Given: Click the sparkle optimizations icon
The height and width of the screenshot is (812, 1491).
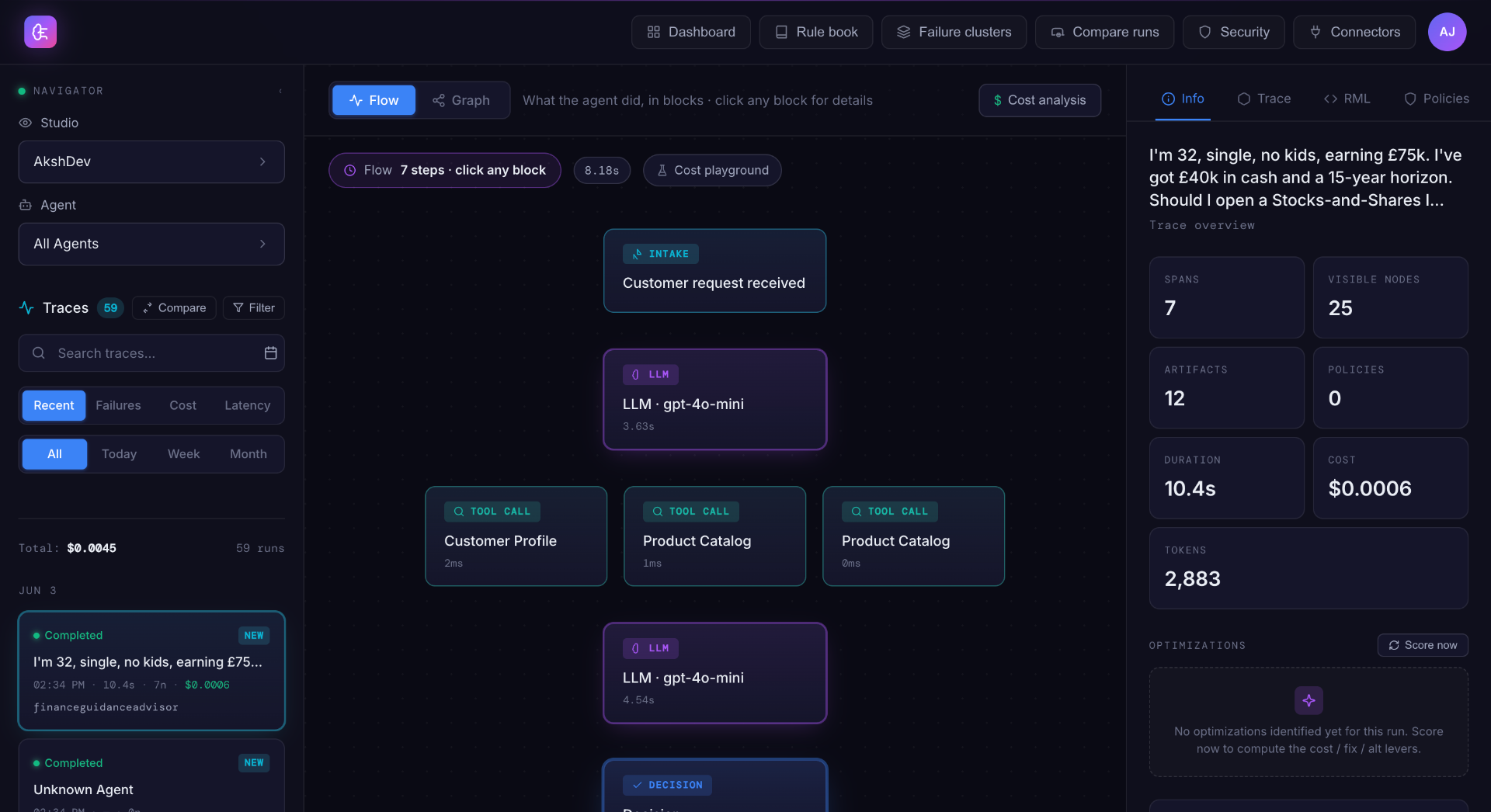Looking at the screenshot, I should [1309, 700].
